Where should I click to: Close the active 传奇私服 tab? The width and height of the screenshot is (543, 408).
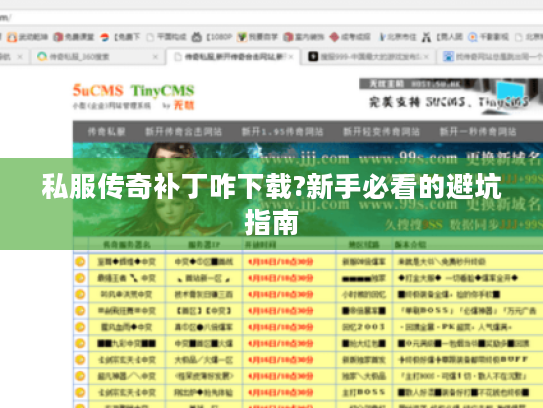click(291, 56)
